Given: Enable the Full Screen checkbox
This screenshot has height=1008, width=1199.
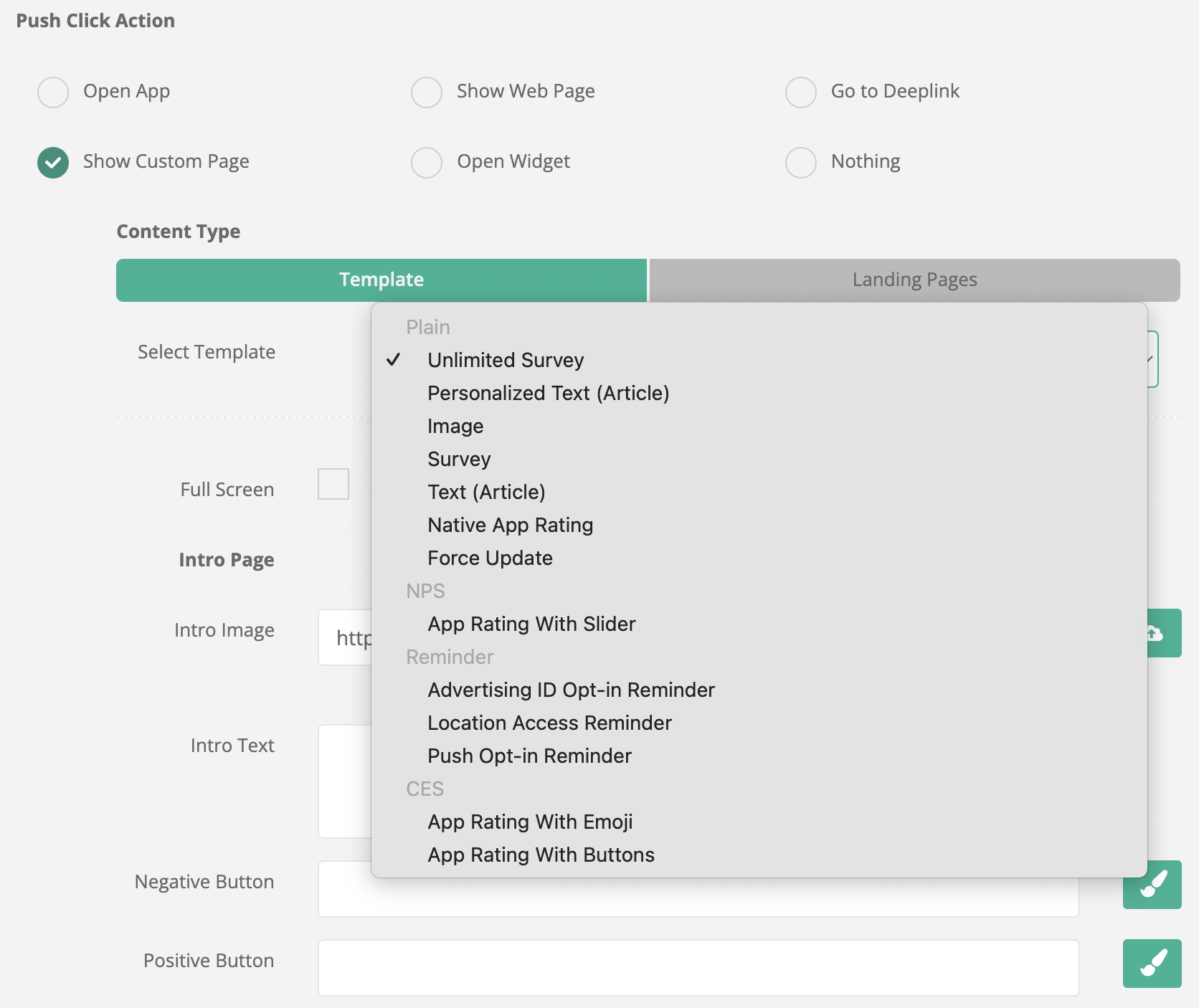Looking at the screenshot, I should (x=333, y=484).
